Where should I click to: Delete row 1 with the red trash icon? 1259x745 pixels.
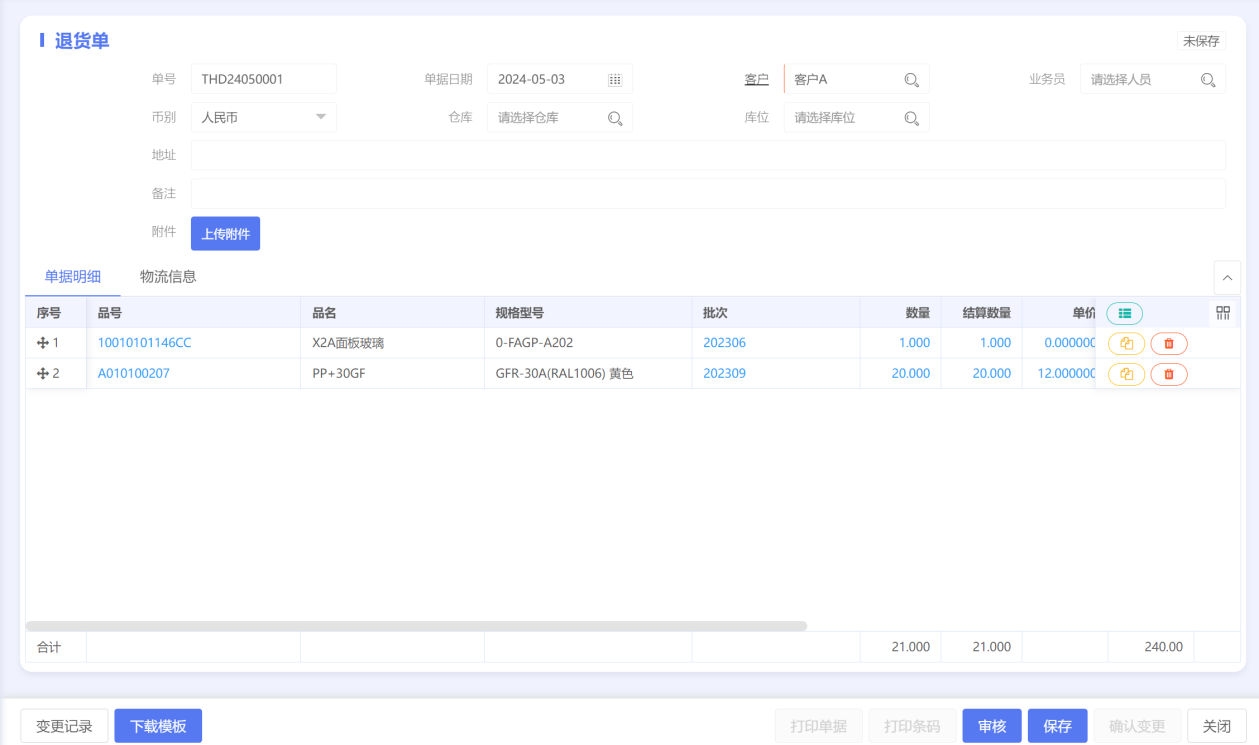point(1169,343)
